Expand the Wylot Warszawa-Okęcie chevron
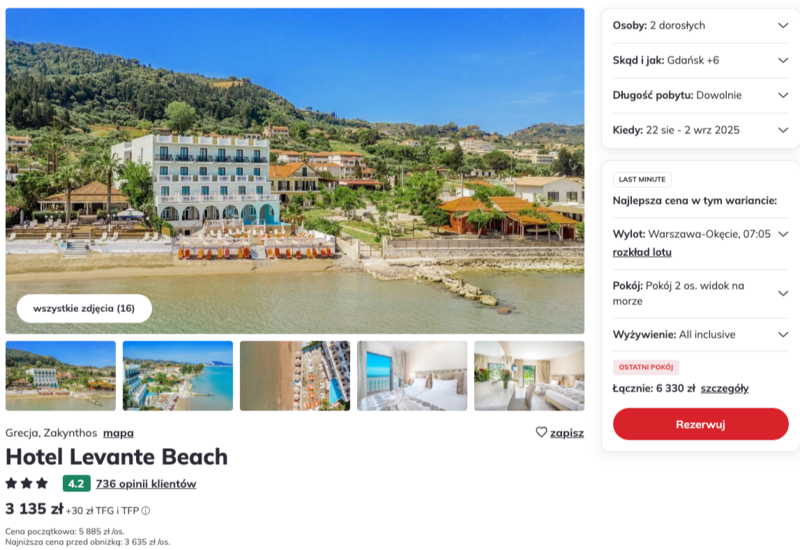This screenshot has height=550, width=800. point(783,234)
